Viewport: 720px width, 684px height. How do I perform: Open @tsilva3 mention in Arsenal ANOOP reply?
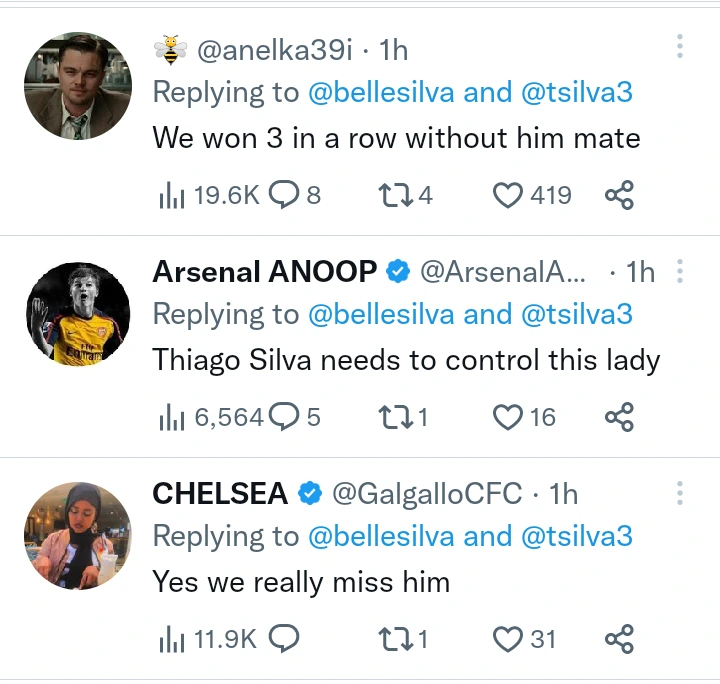[577, 314]
